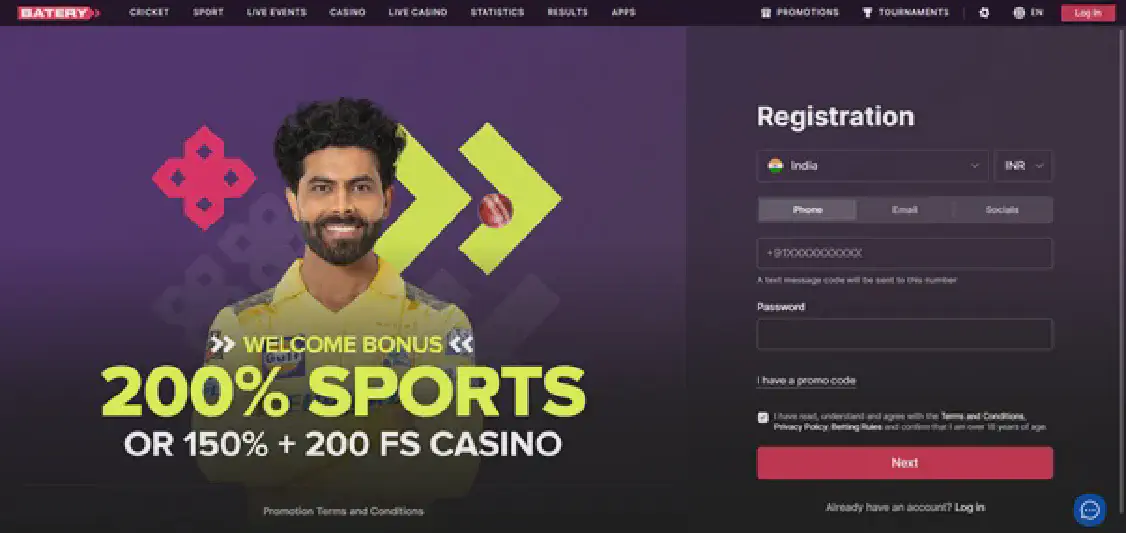
Task: Uncheck the Terms and Conditions agreement checkbox
Action: pos(763,417)
